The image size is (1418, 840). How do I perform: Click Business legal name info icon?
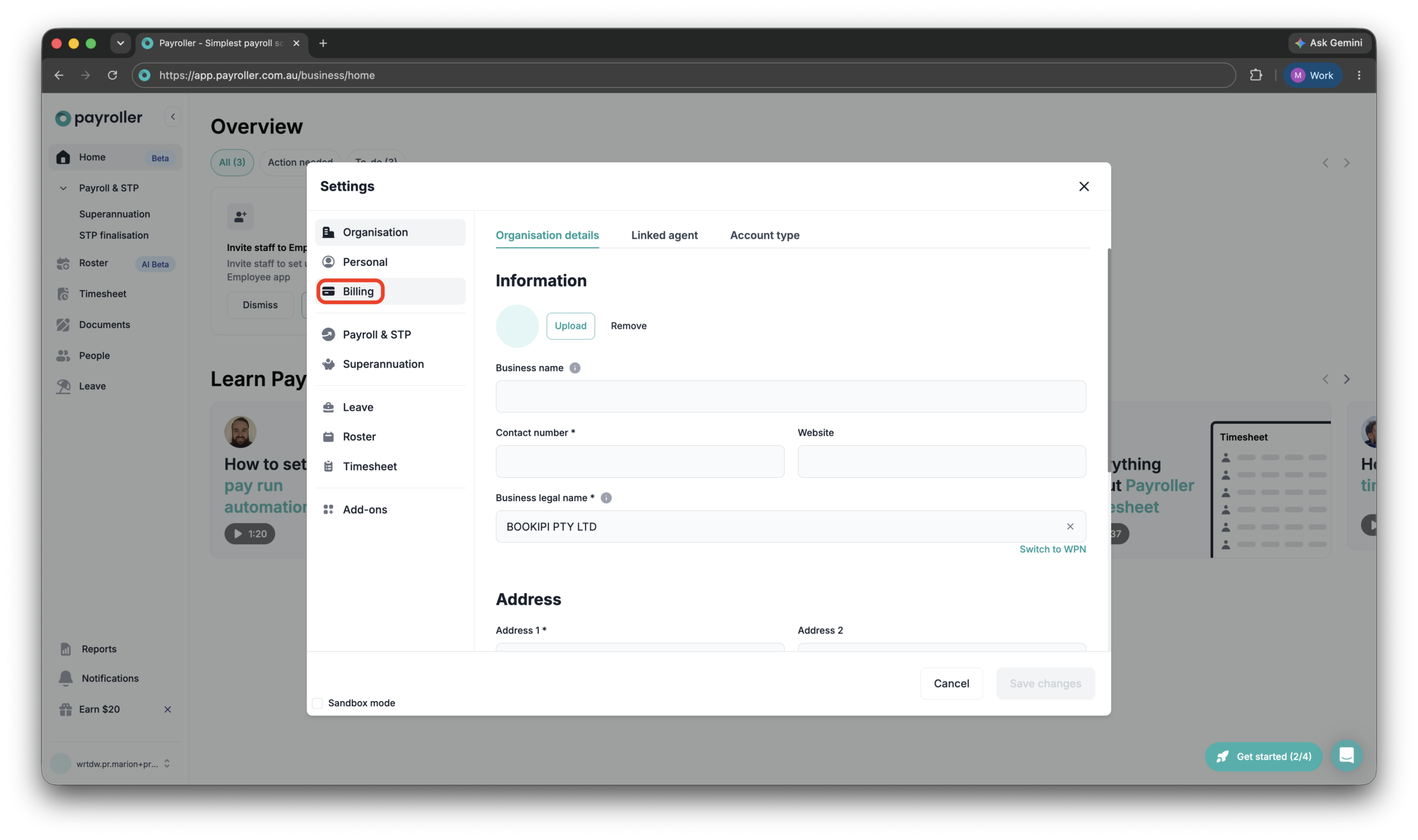pyautogui.click(x=605, y=498)
